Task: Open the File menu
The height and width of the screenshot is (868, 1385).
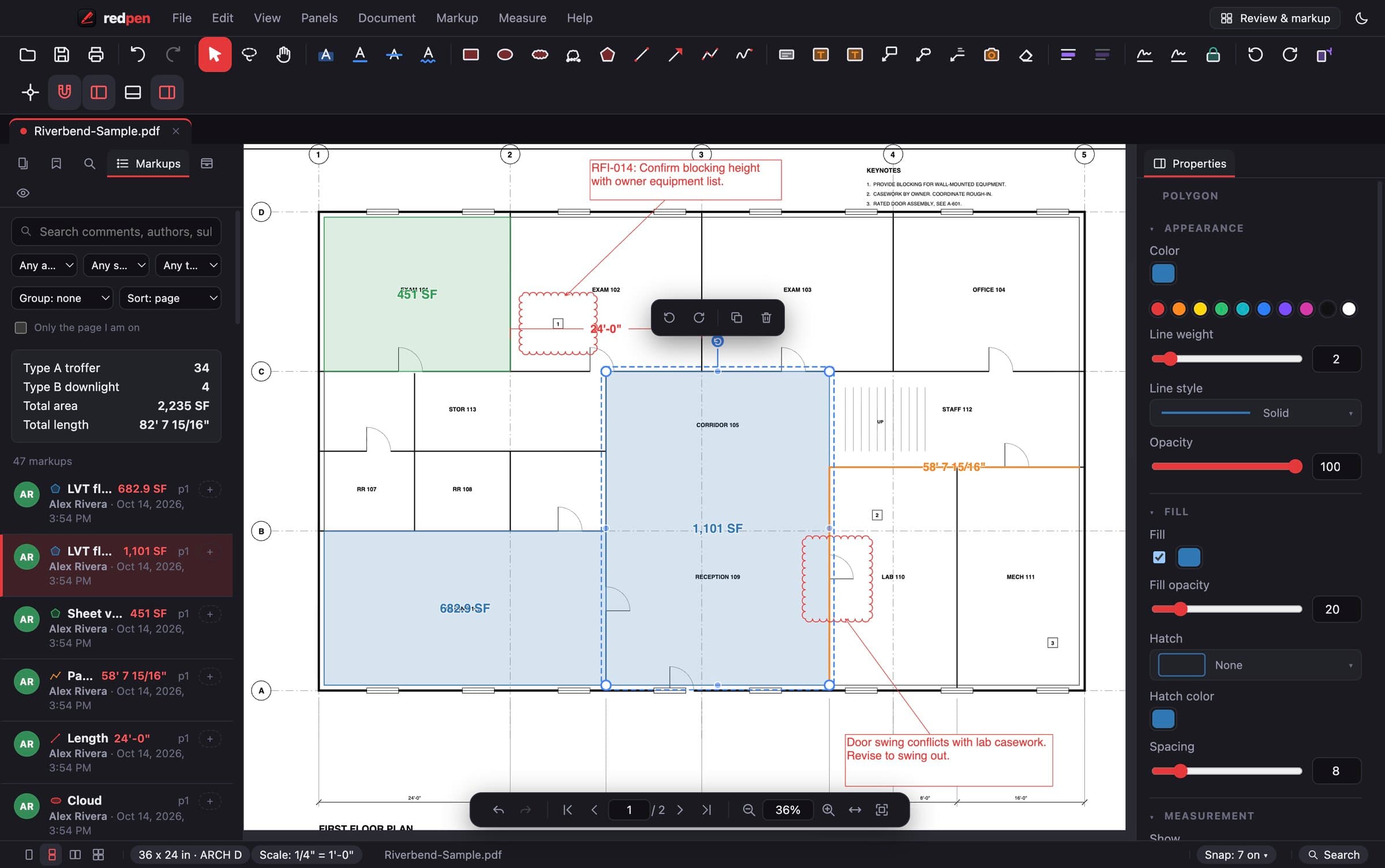Action: 182,18
